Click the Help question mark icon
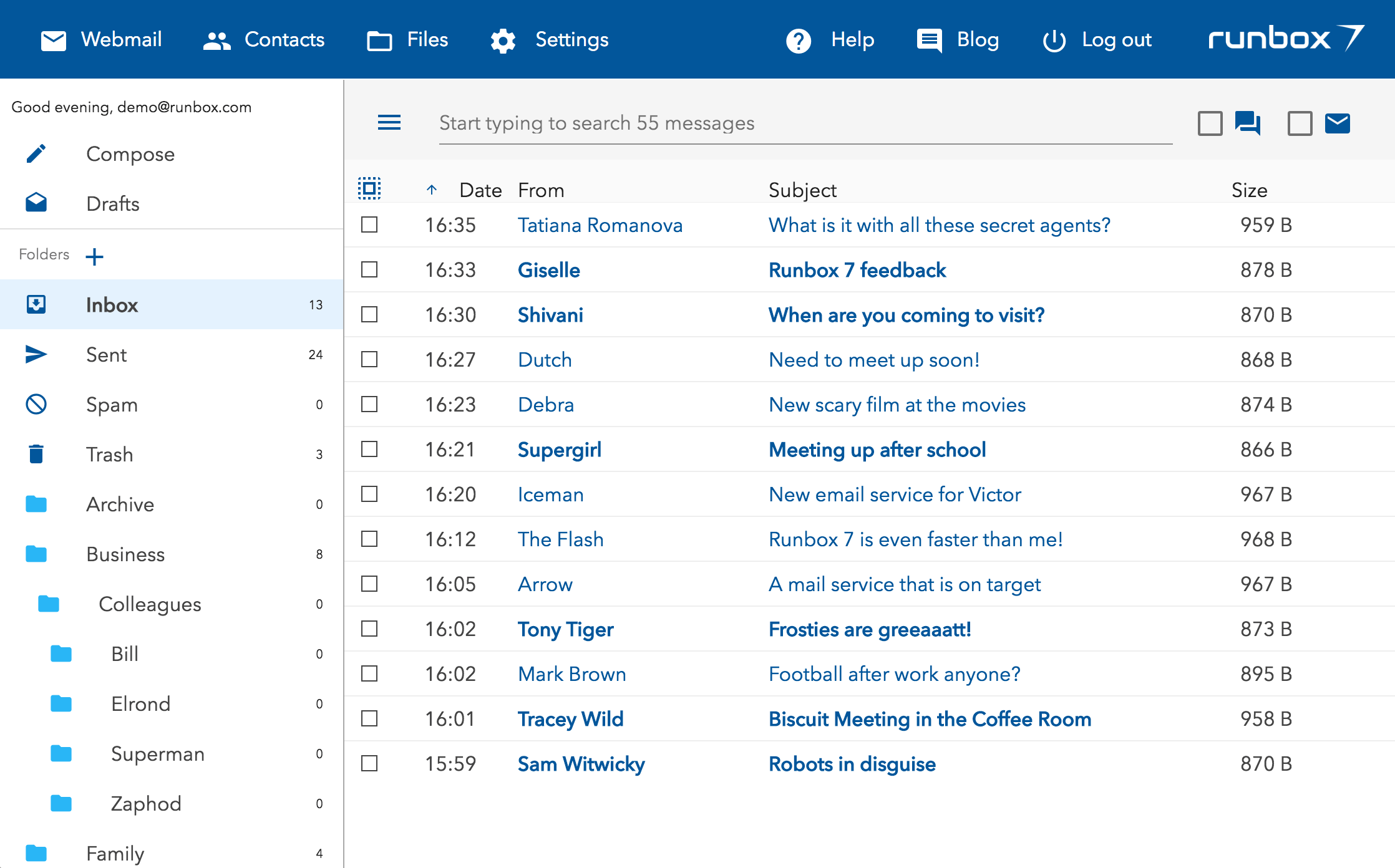 799,40
